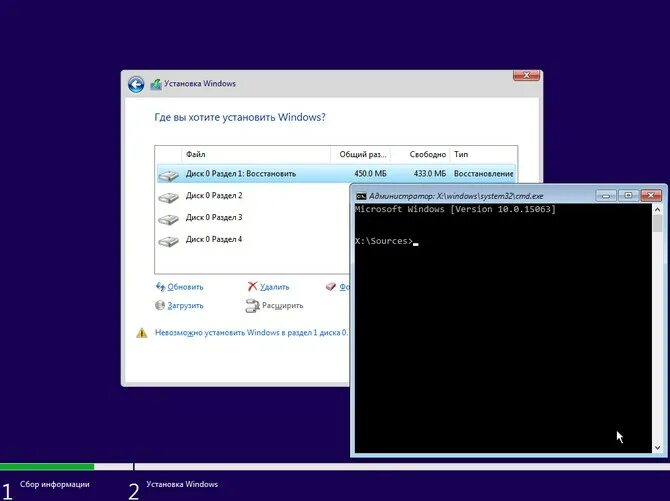Close the cmd.exe window
670x501 pixels.
point(651,196)
